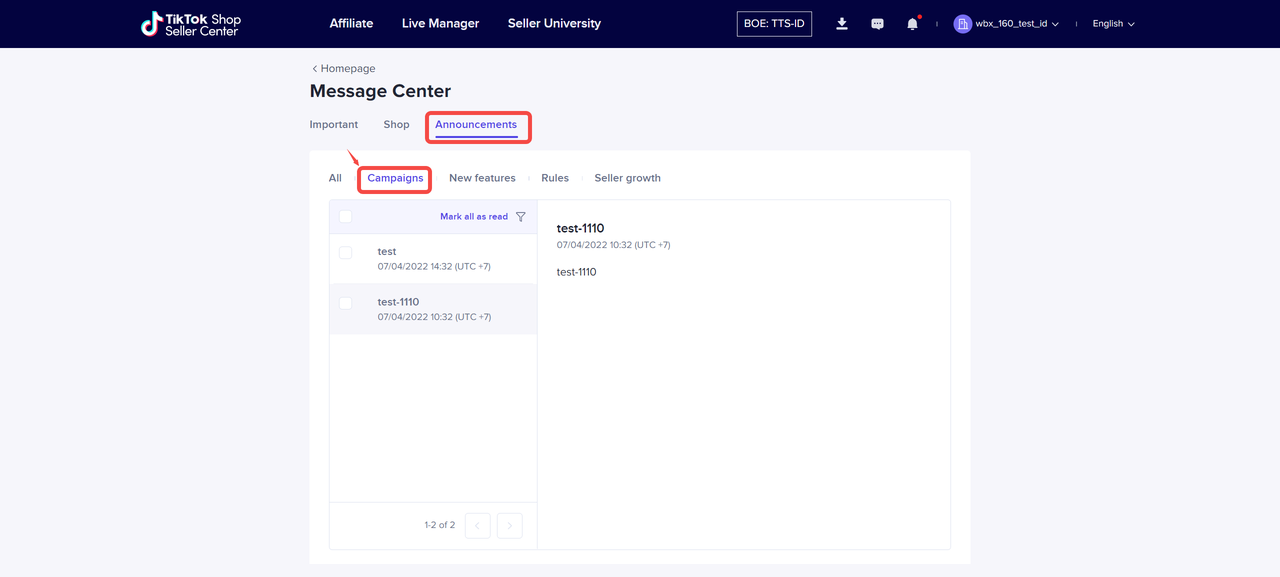Open the English language dropdown

click(x=1113, y=24)
